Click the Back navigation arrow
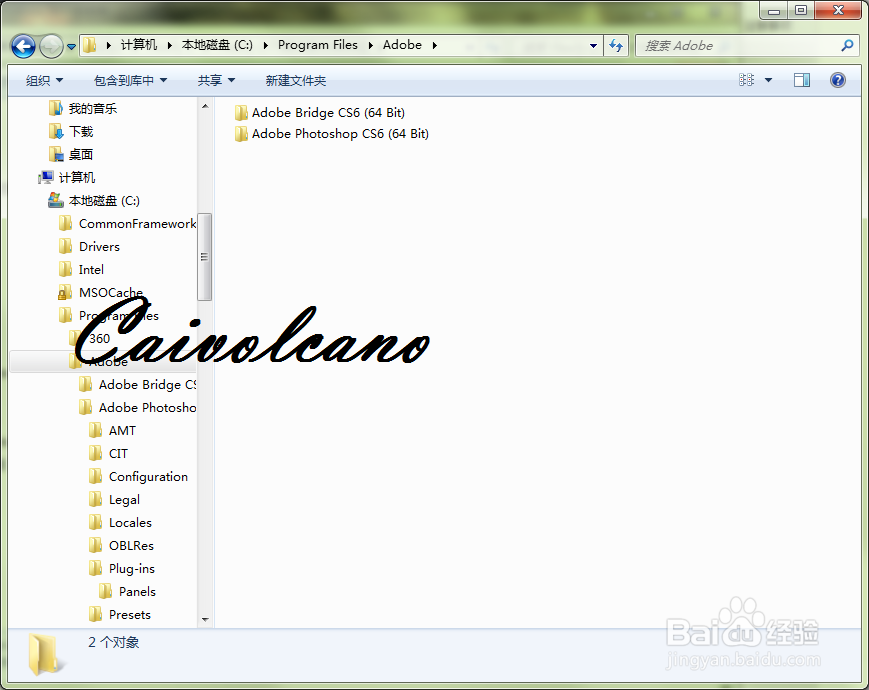The image size is (869, 690). [23, 47]
